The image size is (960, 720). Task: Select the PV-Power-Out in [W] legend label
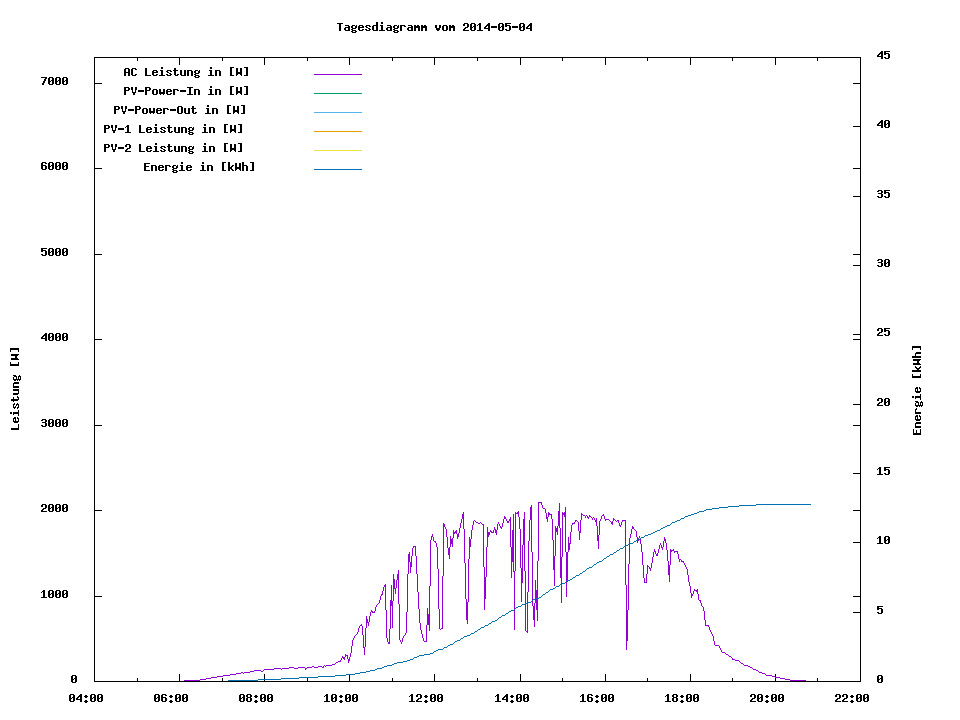180,110
